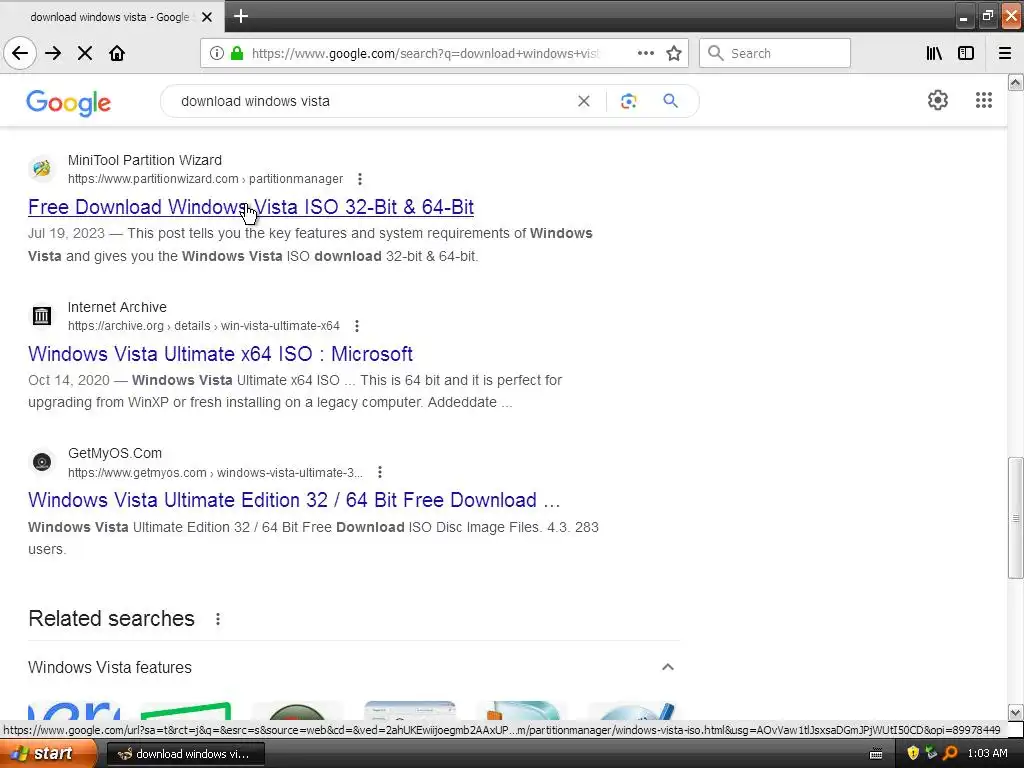Click the vertical scrollbar thumb
The width and height of the screenshot is (1024, 768).
click(x=1015, y=518)
